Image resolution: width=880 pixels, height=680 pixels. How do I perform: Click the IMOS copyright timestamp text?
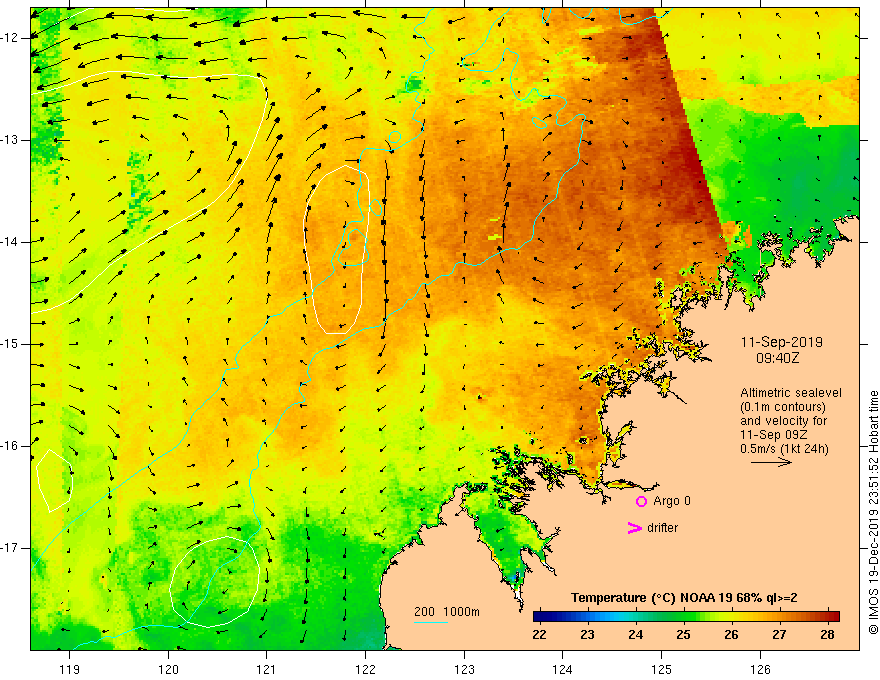point(873,512)
